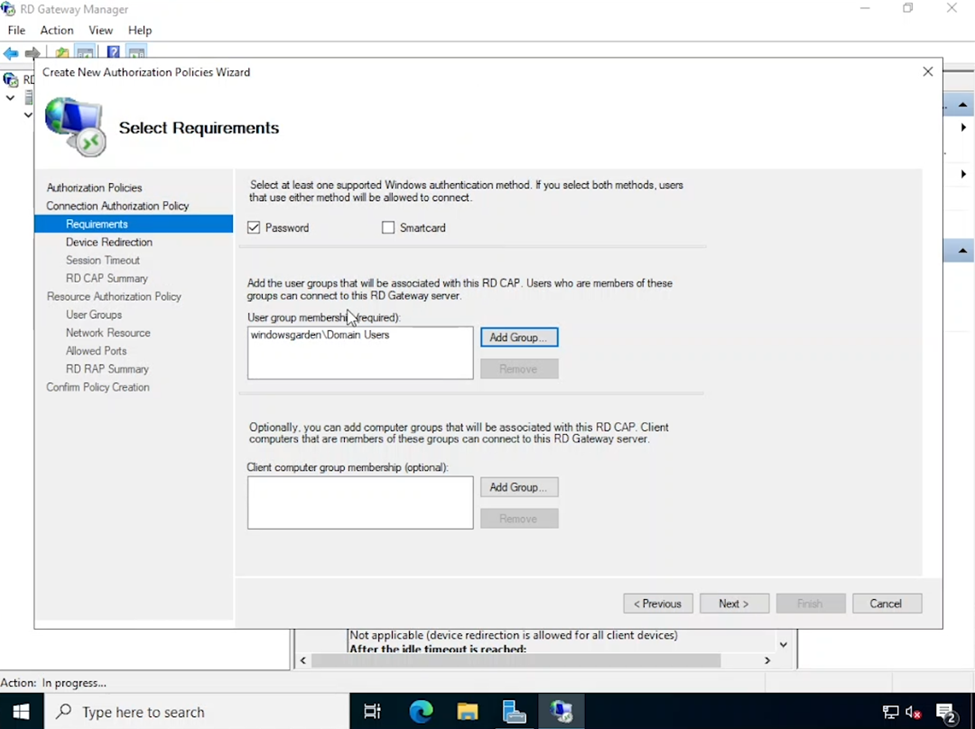Open File Explorer from the taskbar
The image size is (975, 729).
tap(467, 712)
